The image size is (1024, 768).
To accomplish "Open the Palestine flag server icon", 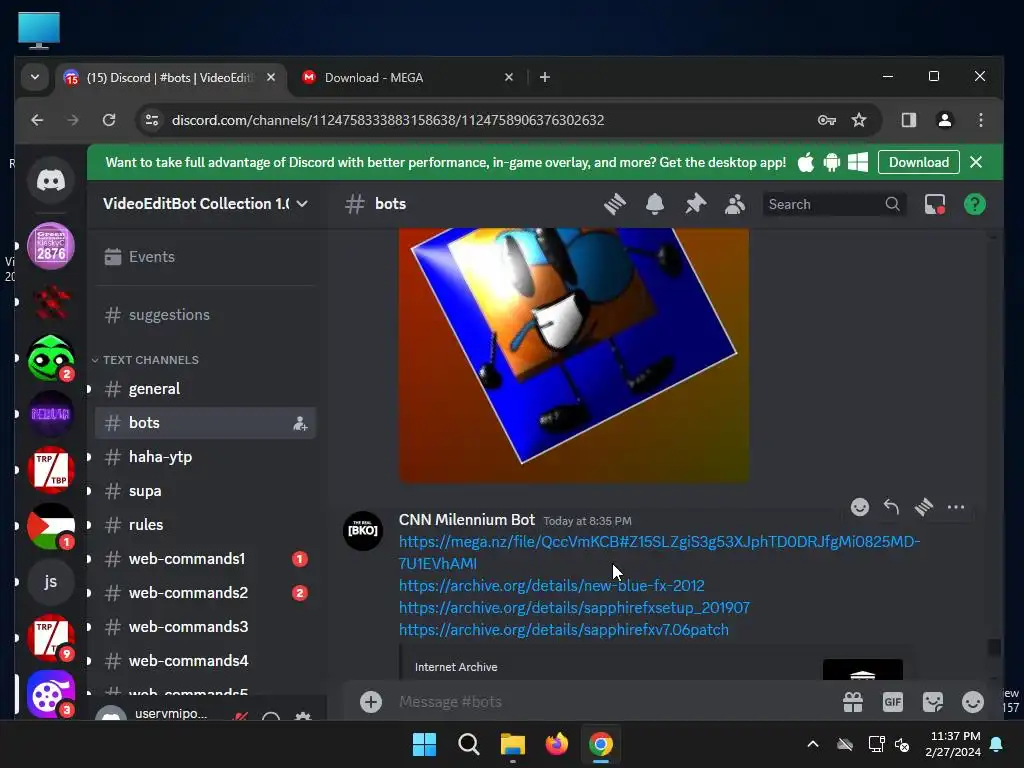I will (x=50, y=526).
